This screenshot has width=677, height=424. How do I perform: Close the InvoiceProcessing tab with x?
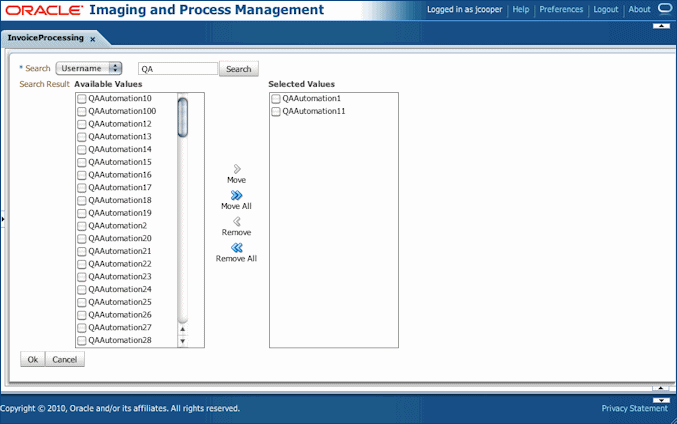[92, 39]
